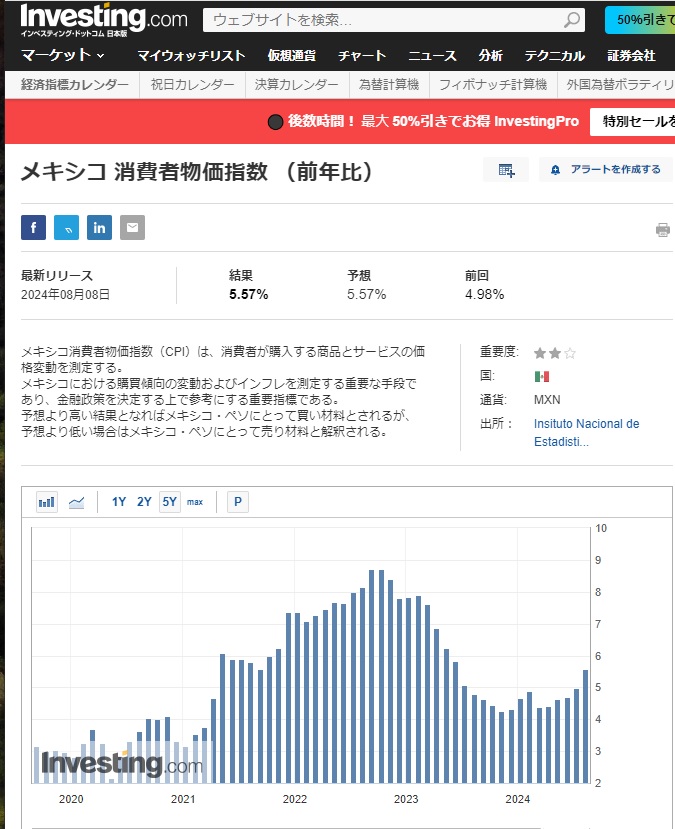Share page on LinkedIn
The width and height of the screenshot is (675, 829).
click(x=99, y=228)
